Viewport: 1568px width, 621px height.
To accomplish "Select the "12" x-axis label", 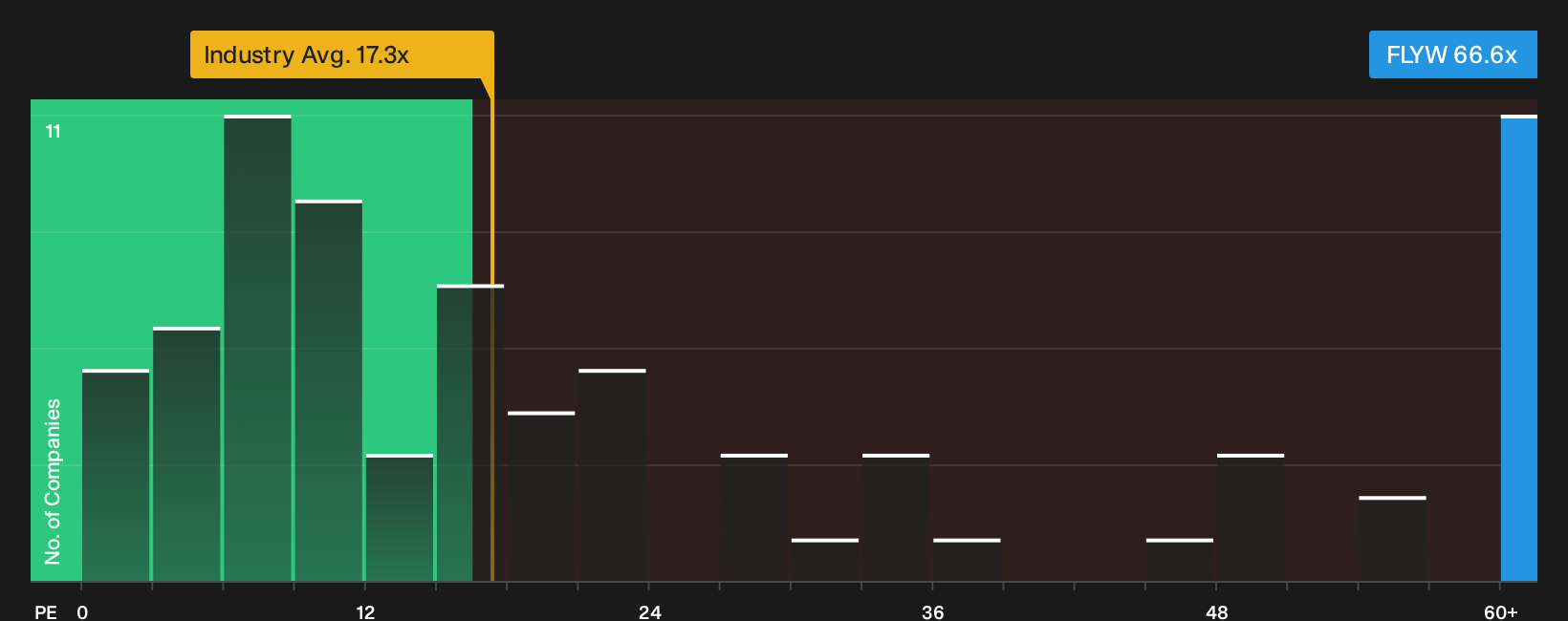I will 365,611.
